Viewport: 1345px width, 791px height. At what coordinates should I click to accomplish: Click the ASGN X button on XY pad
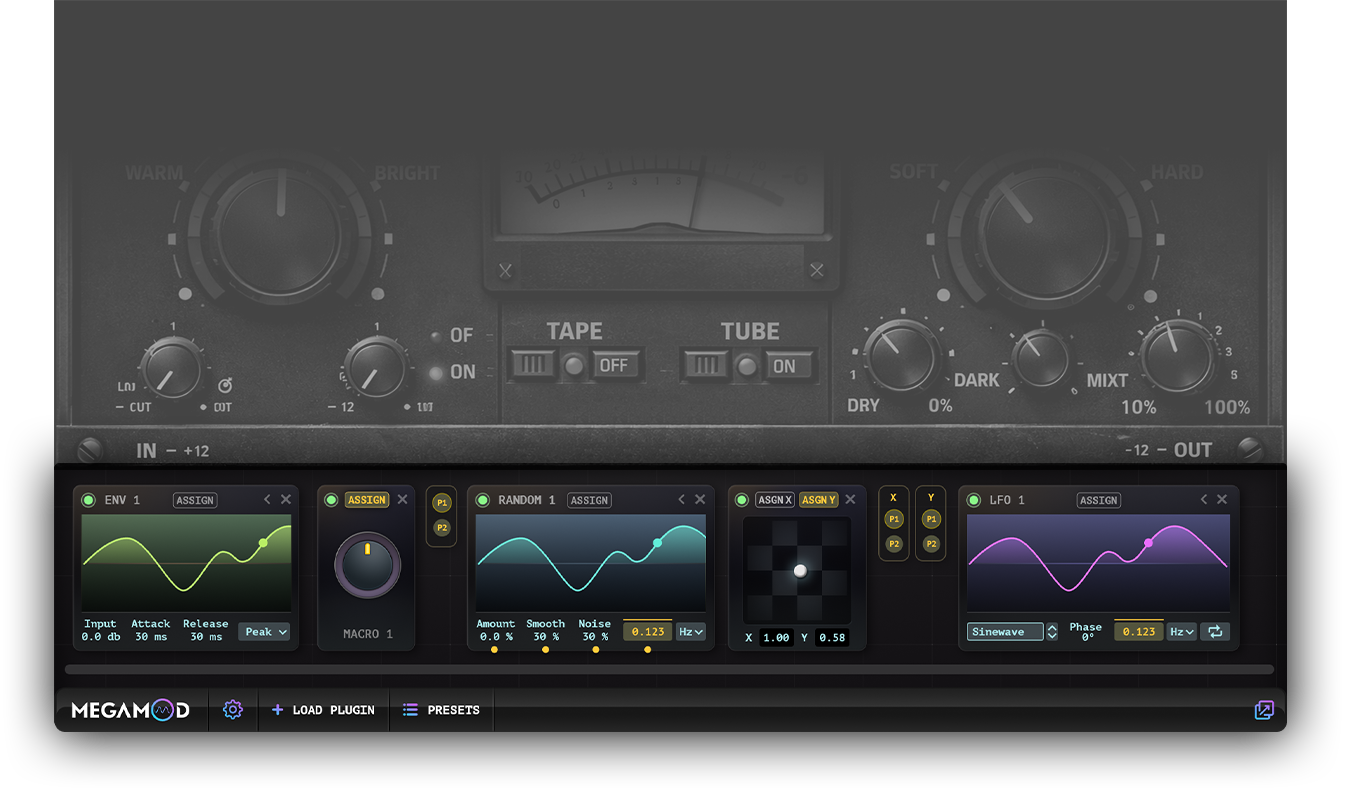(775, 500)
